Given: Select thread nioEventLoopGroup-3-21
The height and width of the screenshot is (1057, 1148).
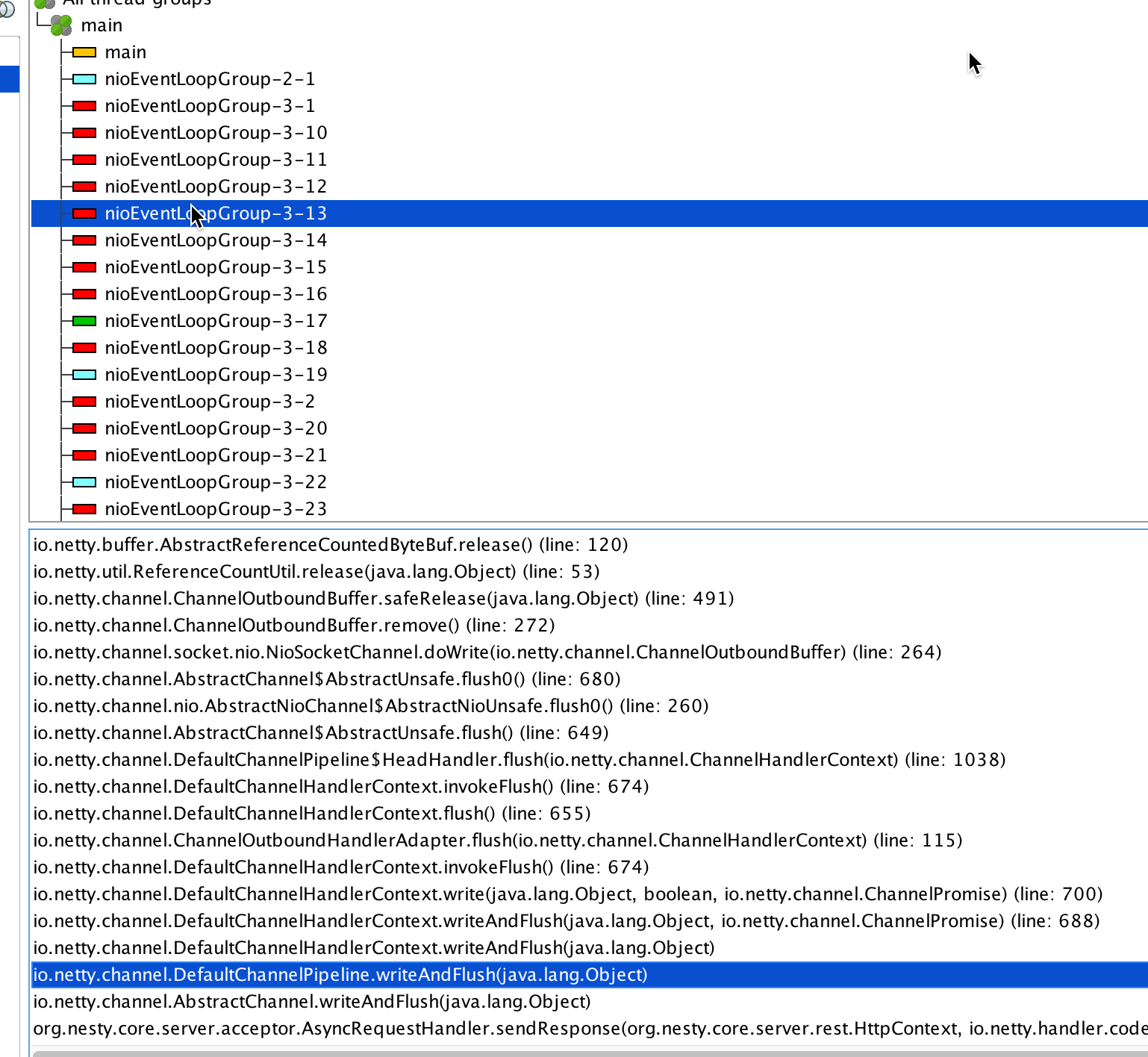Looking at the screenshot, I should [216, 455].
